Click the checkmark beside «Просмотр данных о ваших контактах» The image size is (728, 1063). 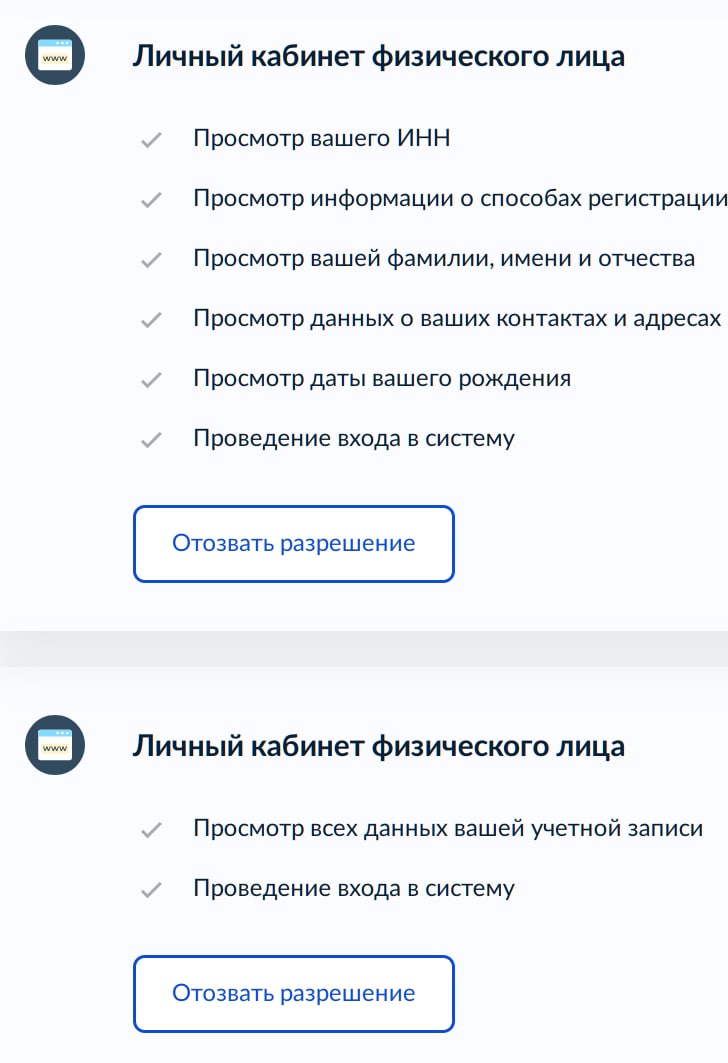coord(151,319)
